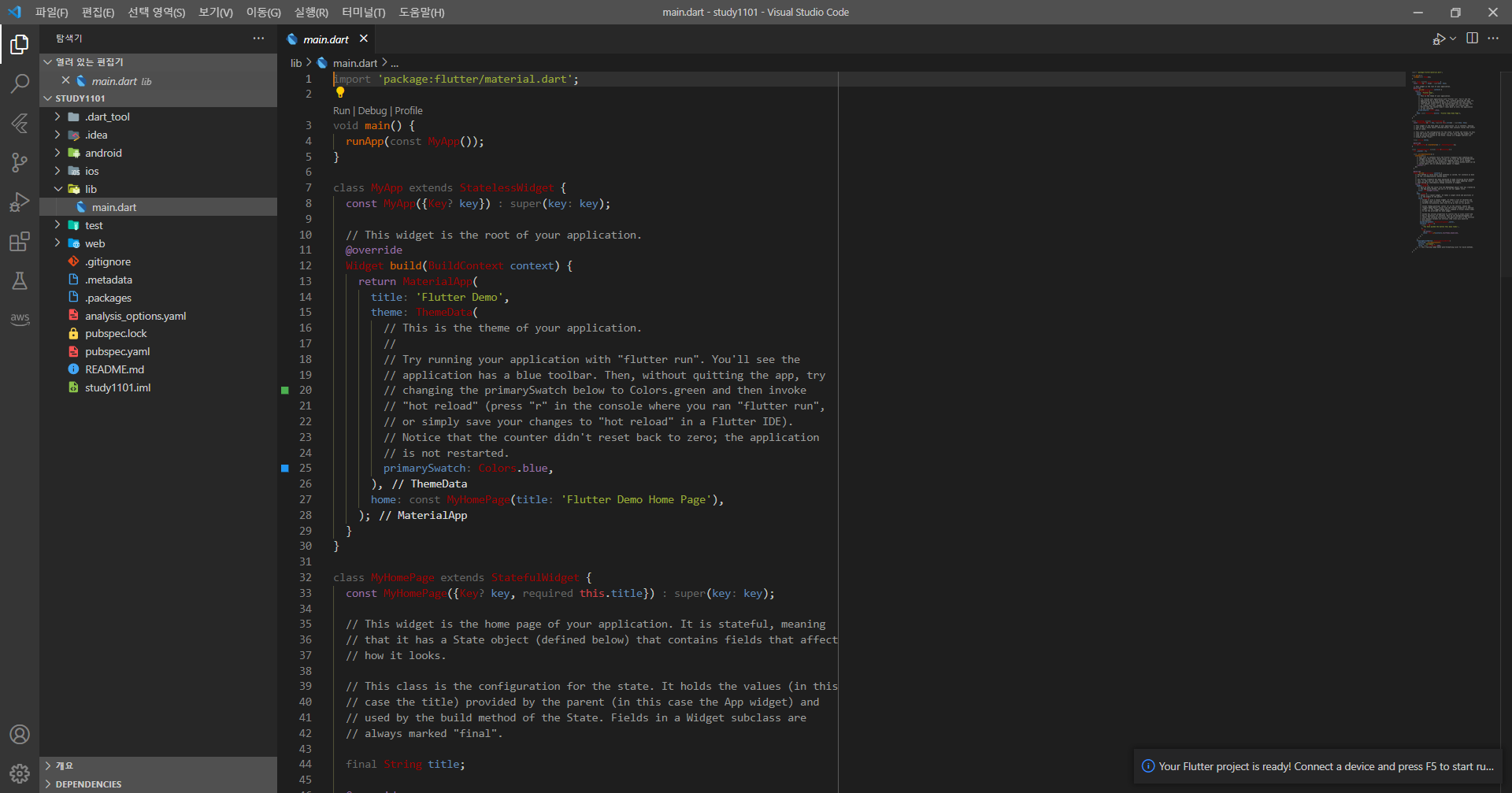Collapse the open editors section
This screenshot has width=1512, height=793.
pos(158,62)
